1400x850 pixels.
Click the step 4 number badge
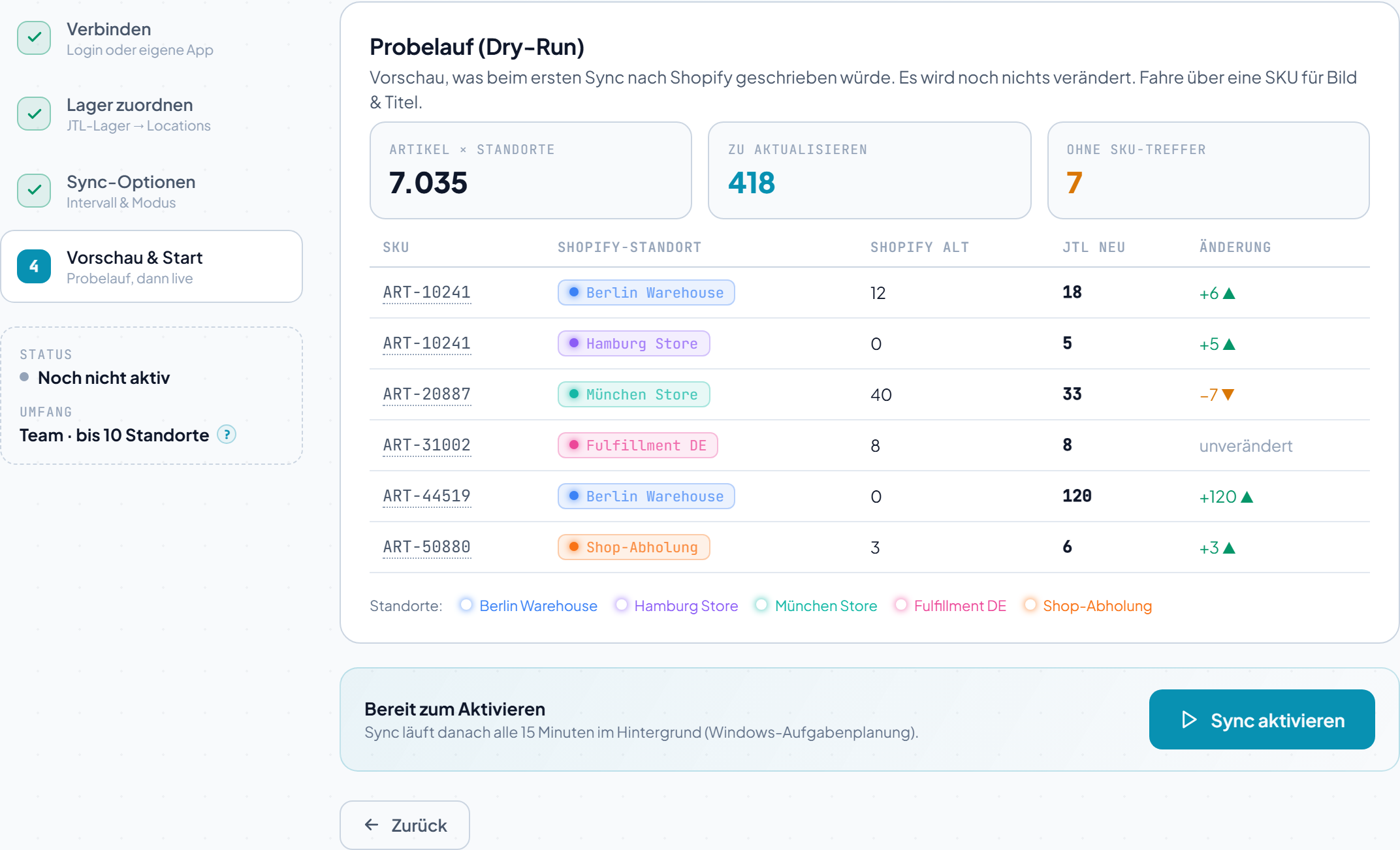(x=34, y=266)
